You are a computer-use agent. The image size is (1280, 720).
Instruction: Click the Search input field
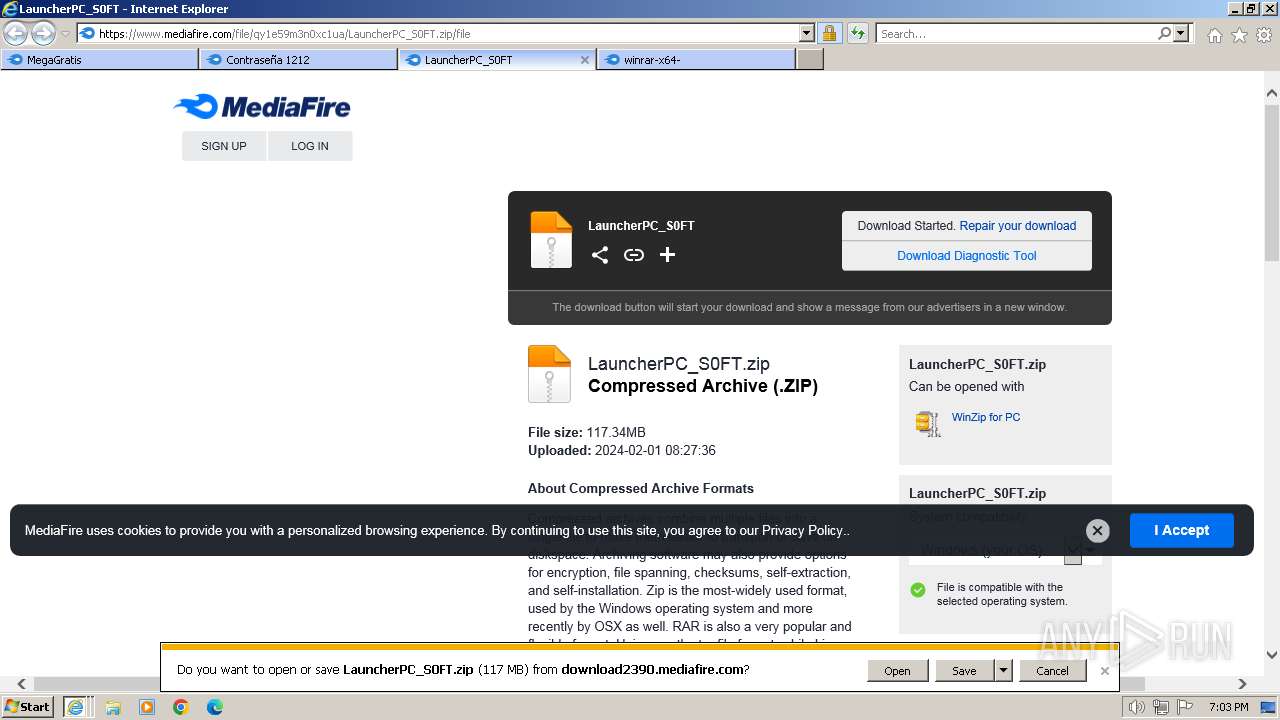tap(1015, 34)
